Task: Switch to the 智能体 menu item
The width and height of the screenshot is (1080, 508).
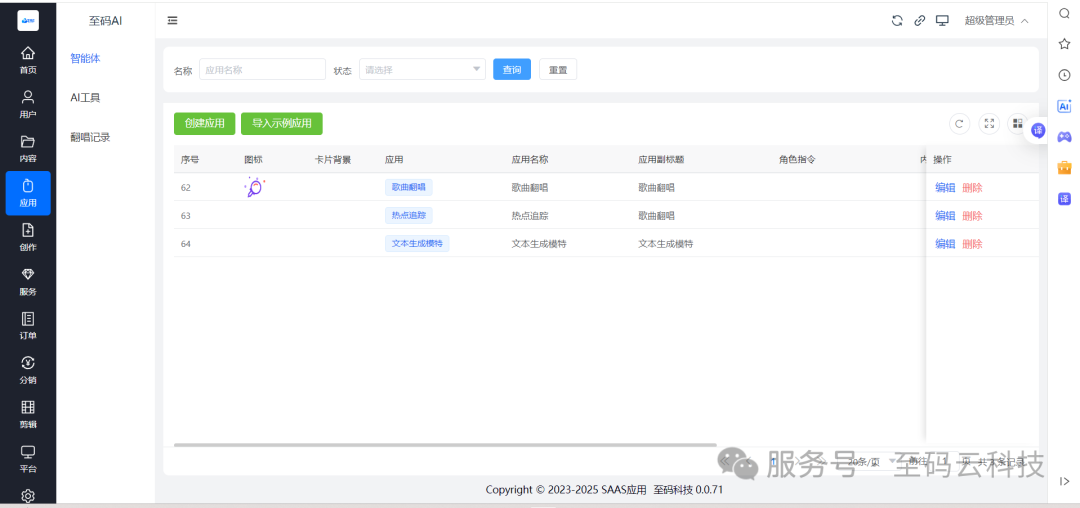Action: coord(85,59)
